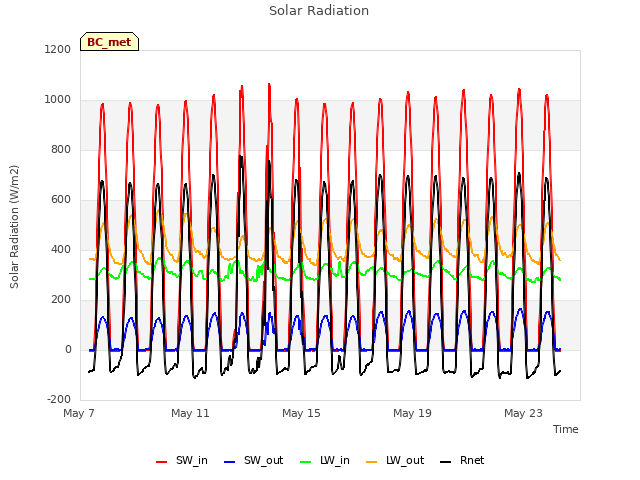Click the May 7 x-axis tick label

coord(79,413)
